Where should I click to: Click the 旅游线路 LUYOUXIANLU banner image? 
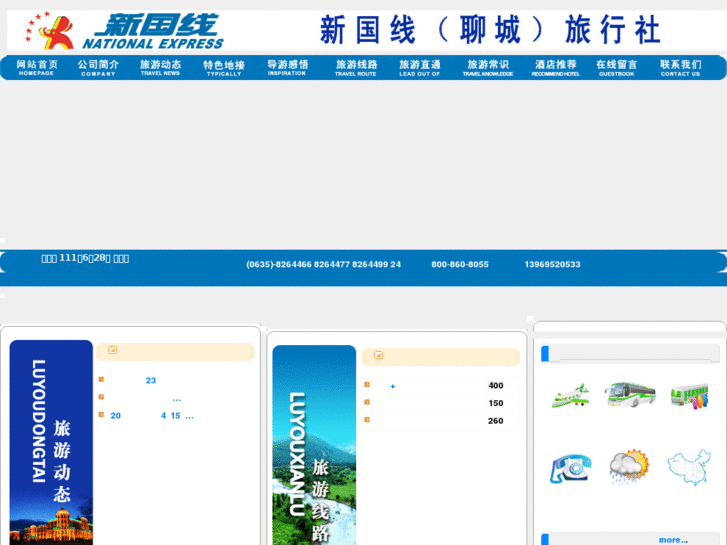[x=314, y=445]
